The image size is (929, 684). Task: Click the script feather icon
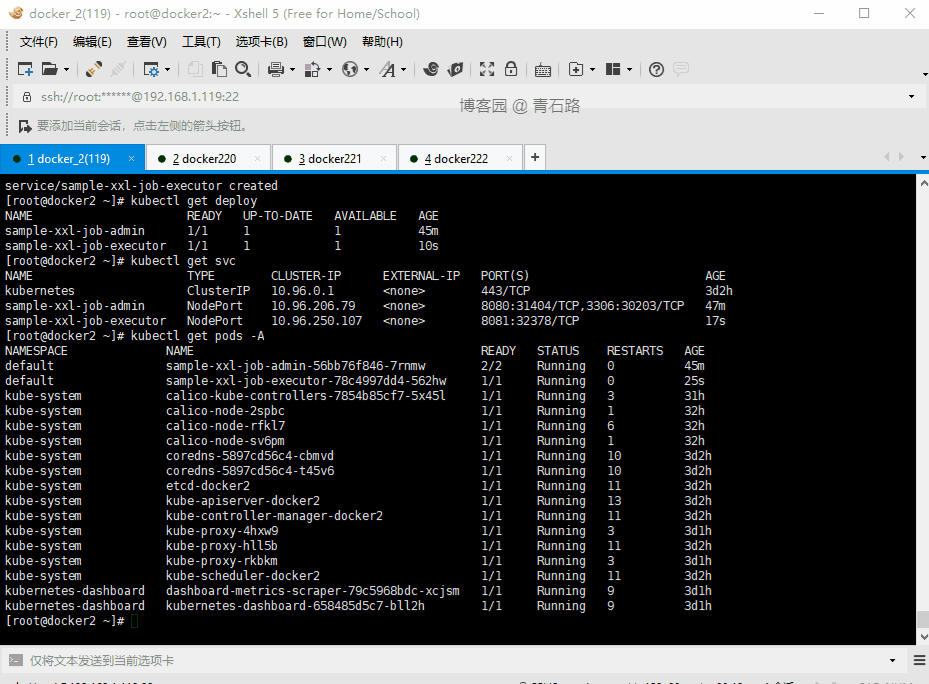pyautogui.click(x=455, y=69)
